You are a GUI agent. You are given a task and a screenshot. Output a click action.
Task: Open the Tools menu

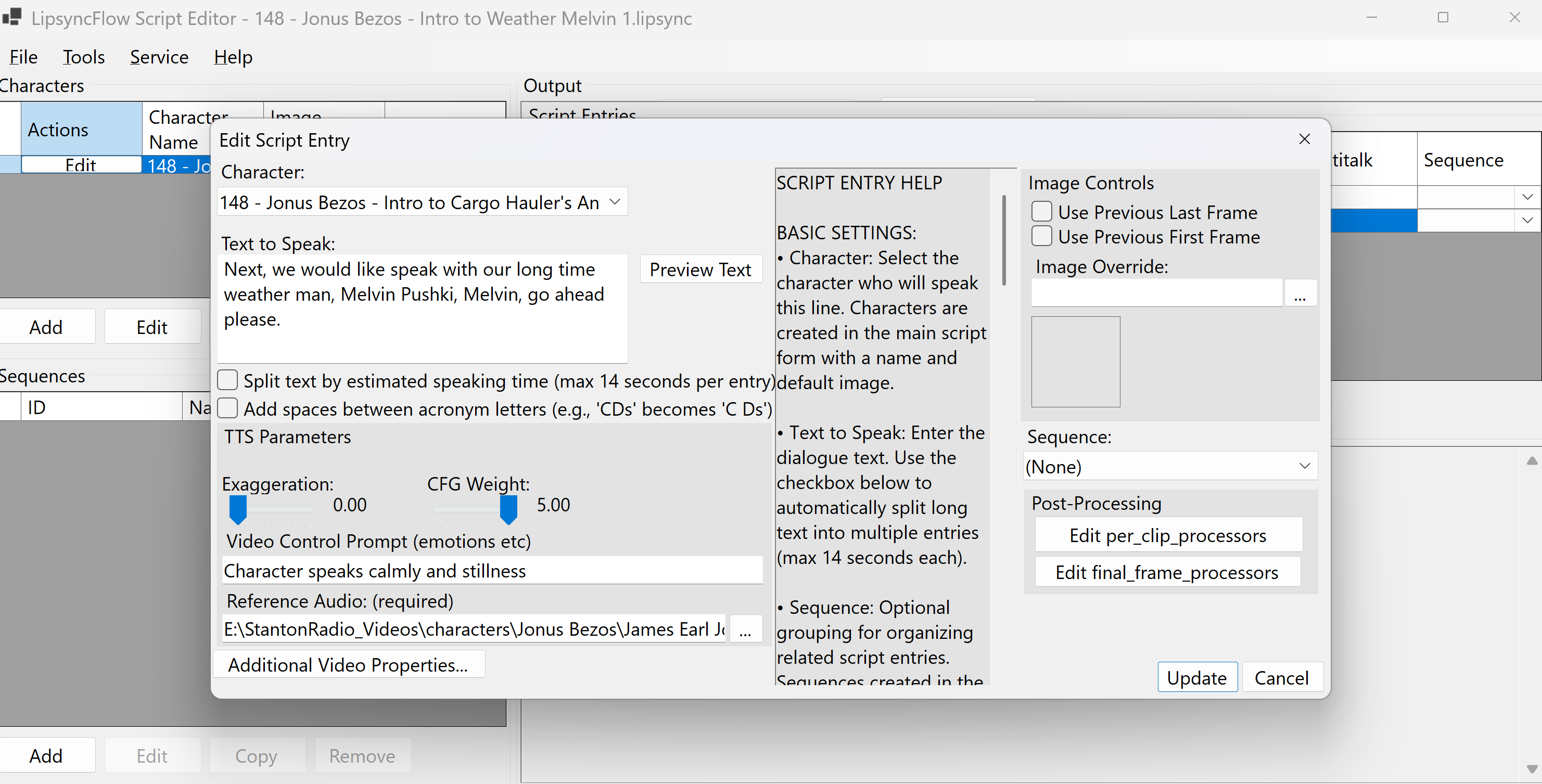pyautogui.click(x=83, y=57)
